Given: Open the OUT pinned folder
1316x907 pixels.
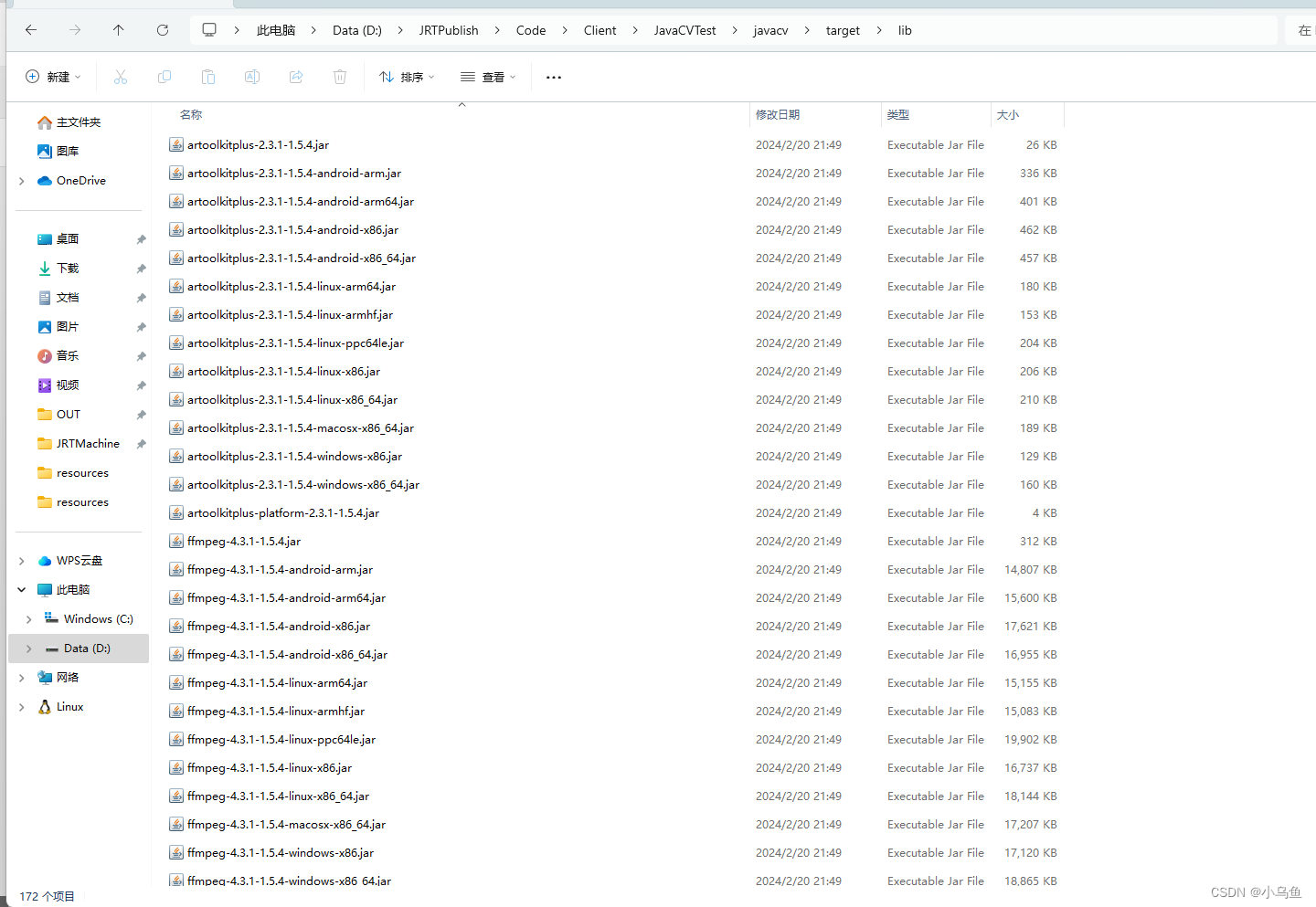Looking at the screenshot, I should click(69, 415).
